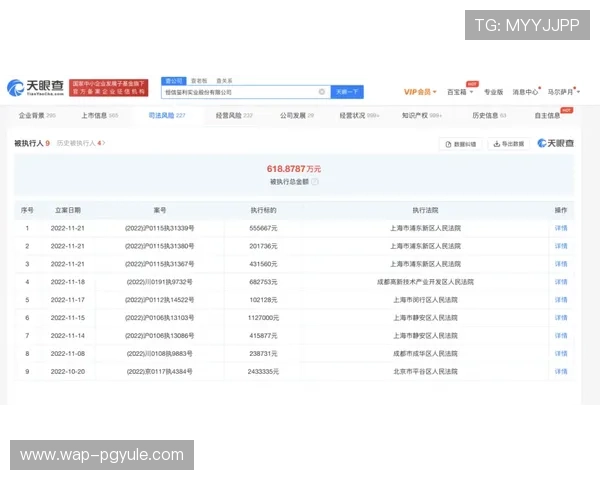Click court 成都市成华区人民法院
The height and width of the screenshot is (480, 600).
[x=425, y=354]
